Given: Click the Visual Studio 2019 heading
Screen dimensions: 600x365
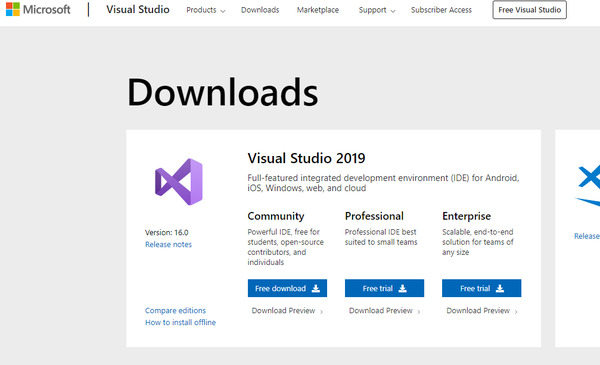Looking at the screenshot, I should click(x=307, y=158).
